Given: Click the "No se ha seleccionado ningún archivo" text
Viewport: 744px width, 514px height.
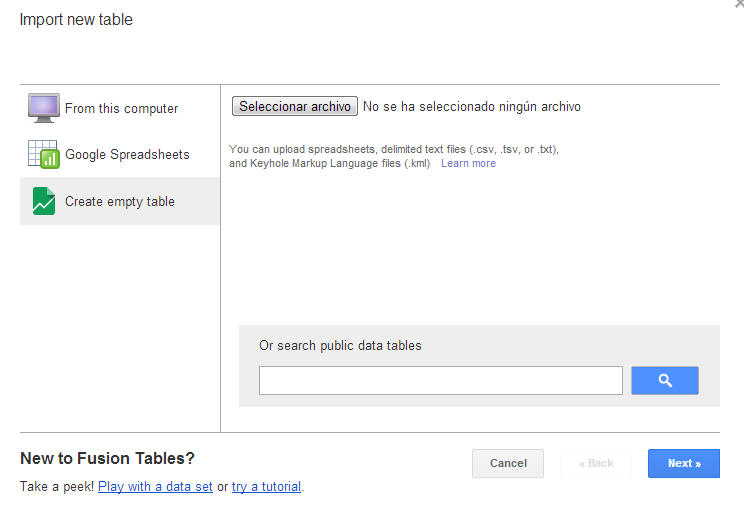Looking at the screenshot, I should click(472, 106).
